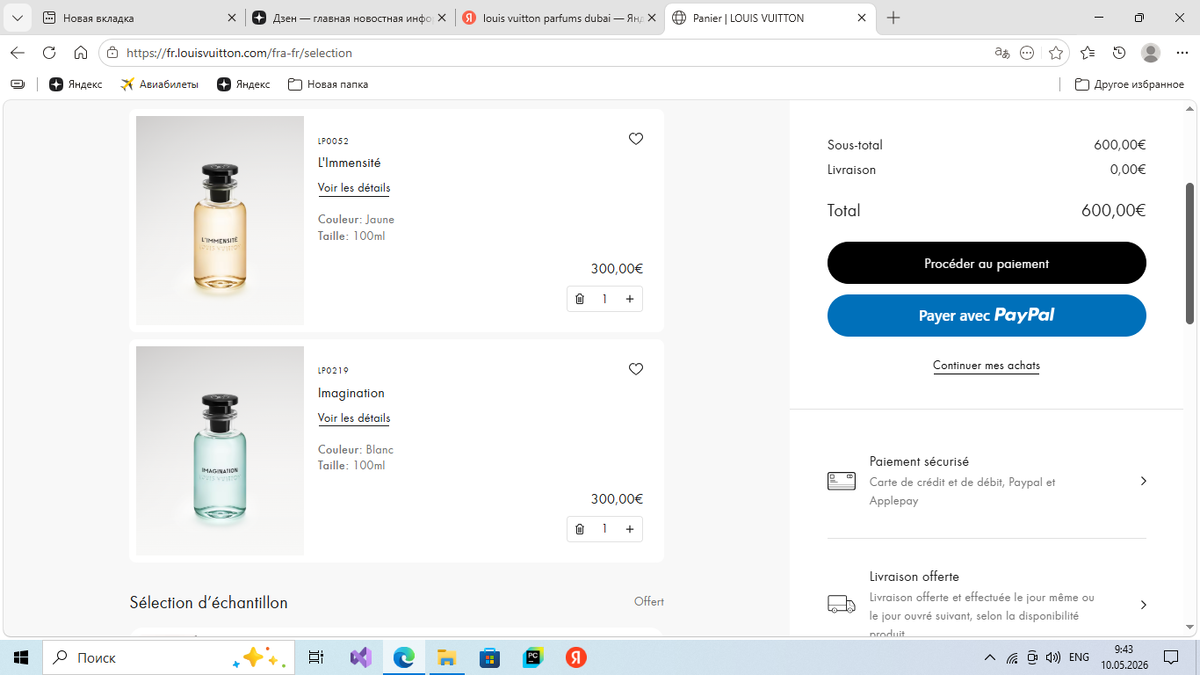
Task: Open volume control in tray
Action: click(1052, 657)
